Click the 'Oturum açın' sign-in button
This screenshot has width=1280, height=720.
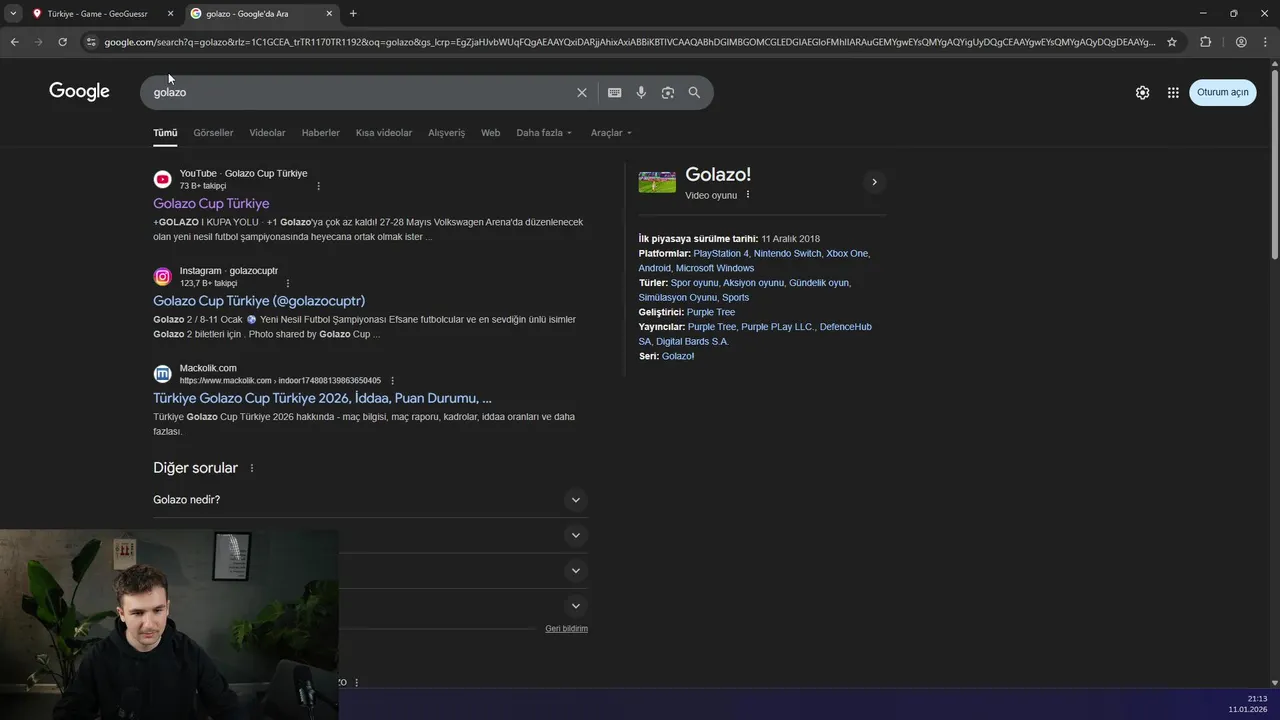pyautogui.click(x=1222, y=92)
